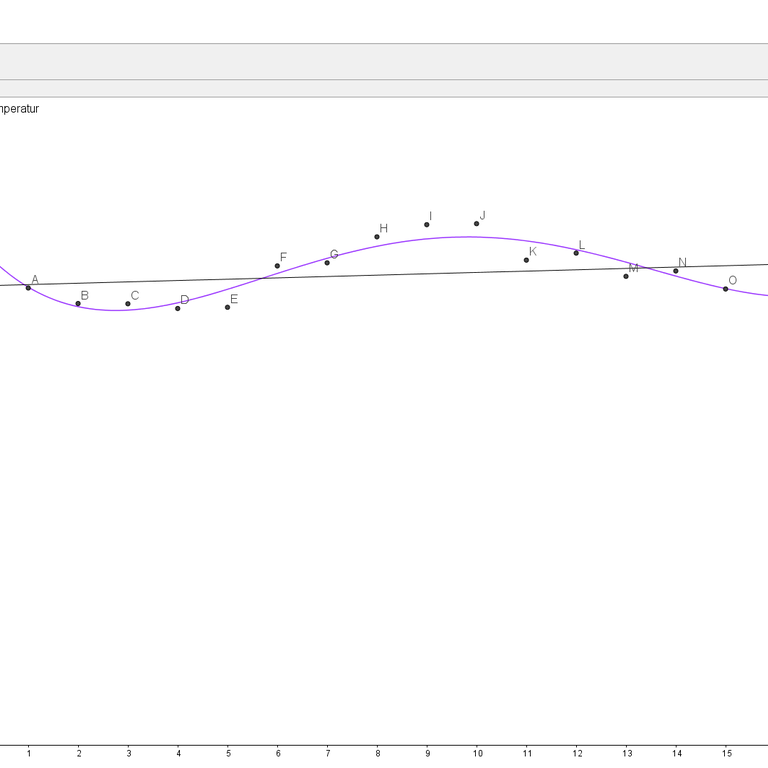
Task: Click point I above the curve
Action: point(427,225)
